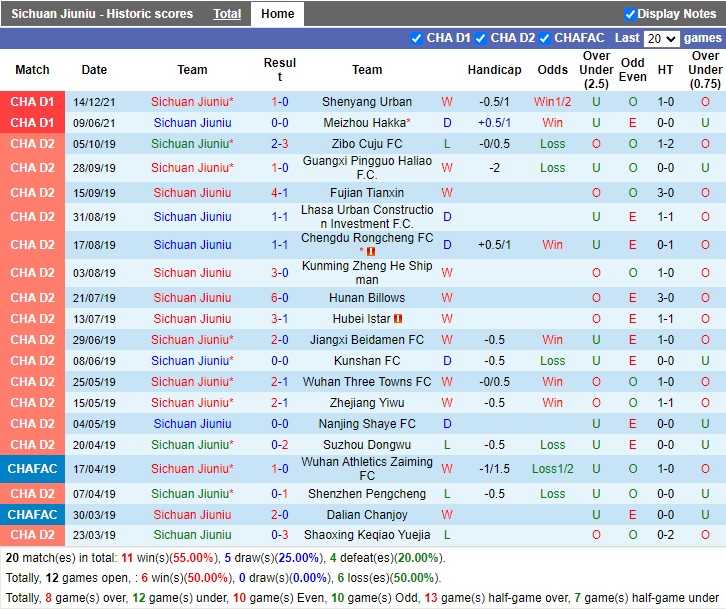Screen dimensions: 726x609
Task: Click the Date column header
Action: (x=94, y=70)
